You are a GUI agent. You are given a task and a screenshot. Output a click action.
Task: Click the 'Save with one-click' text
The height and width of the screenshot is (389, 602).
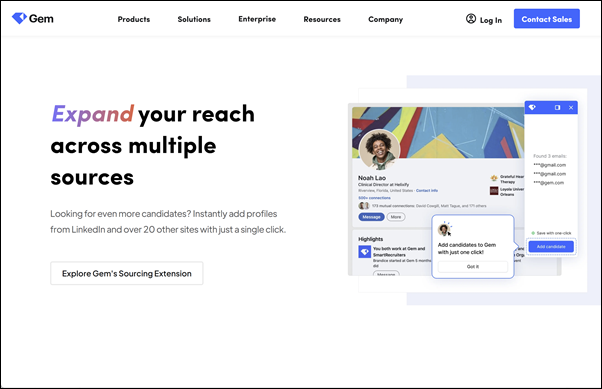(554, 233)
